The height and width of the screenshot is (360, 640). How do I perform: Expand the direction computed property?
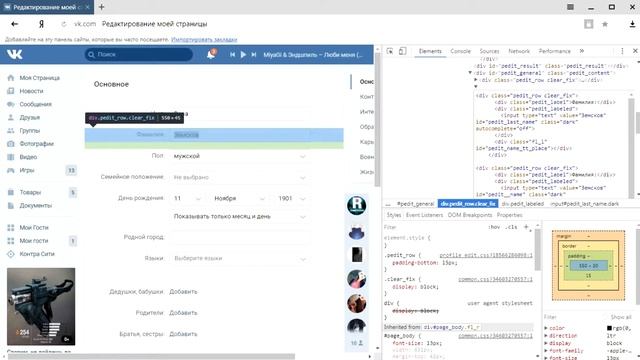546,336
